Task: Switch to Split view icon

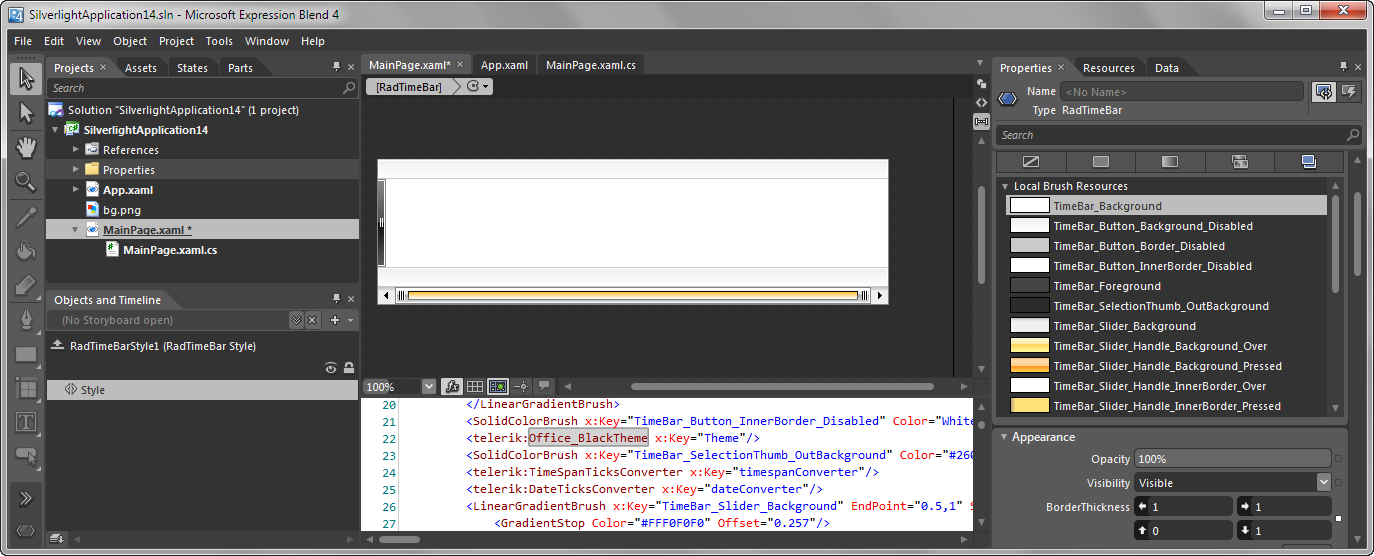Action: click(981, 121)
